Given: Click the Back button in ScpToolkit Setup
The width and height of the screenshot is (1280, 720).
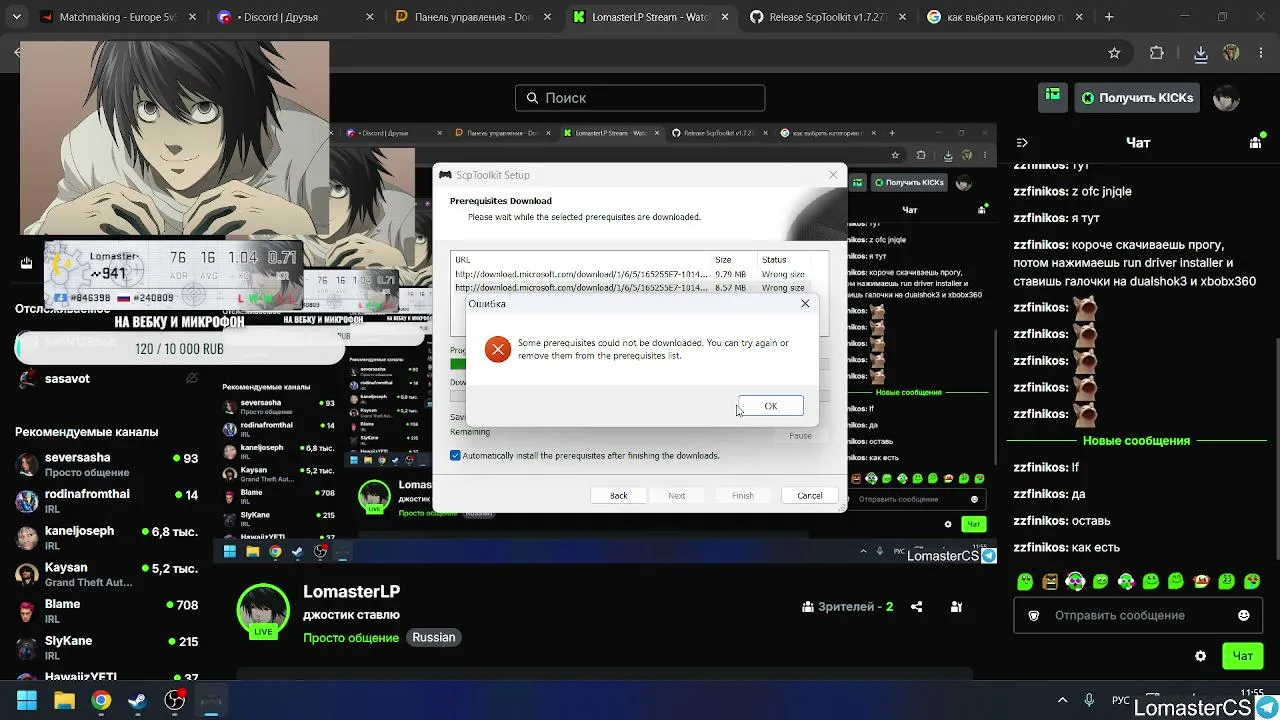Looking at the screenshot, I should click(619, 496).
